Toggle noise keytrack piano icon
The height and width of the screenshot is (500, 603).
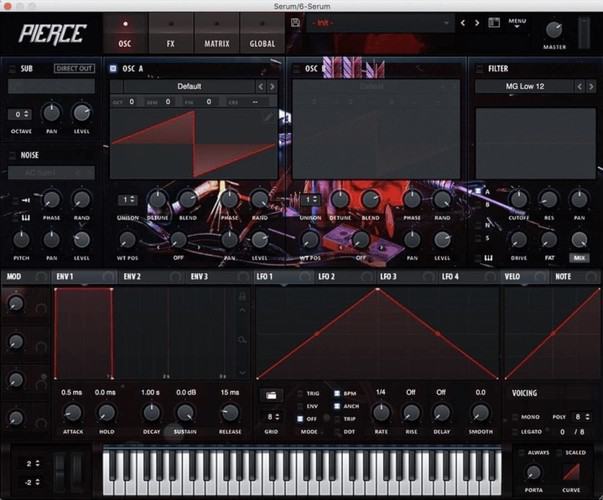[26, 218]
